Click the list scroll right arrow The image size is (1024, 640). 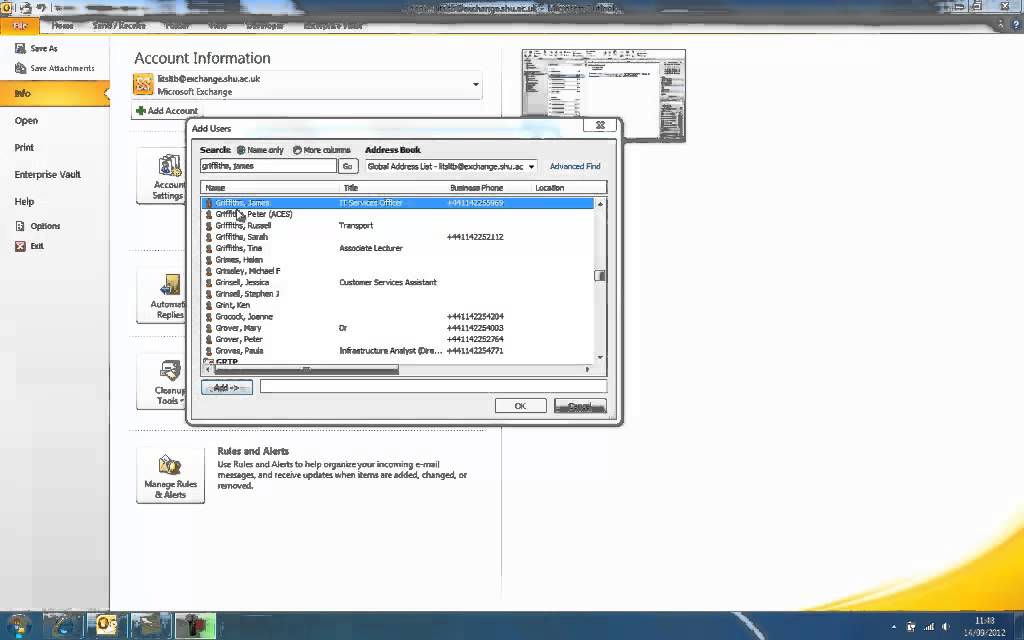(587, 370)
